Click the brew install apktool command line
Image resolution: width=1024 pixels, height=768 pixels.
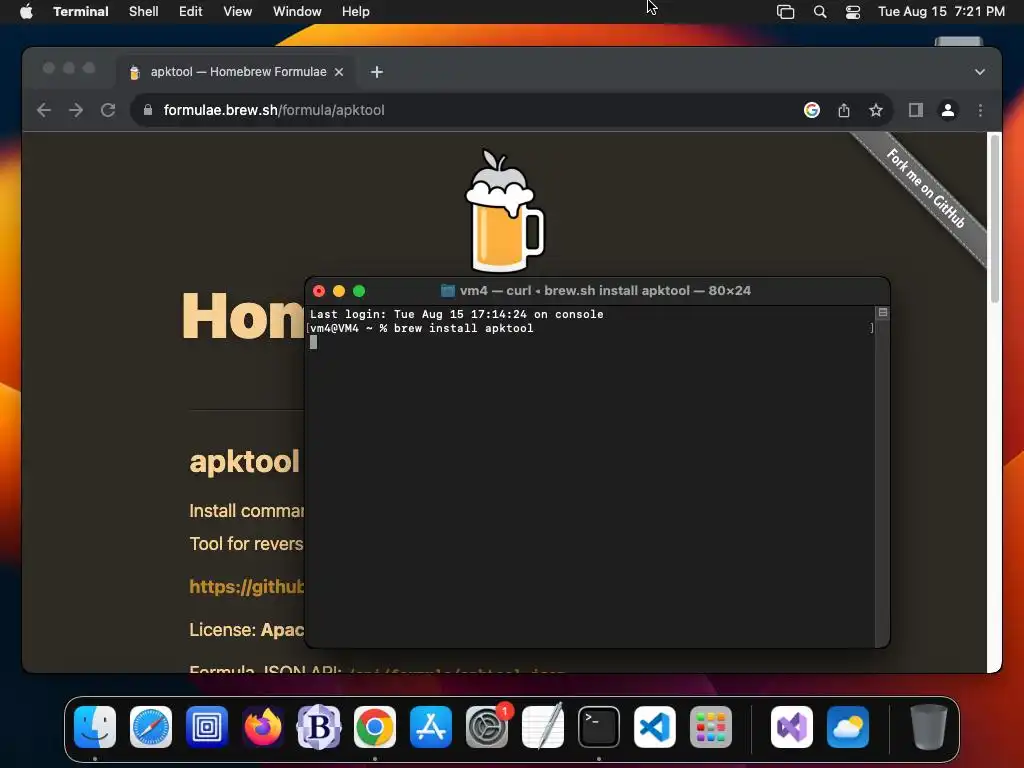421,328
